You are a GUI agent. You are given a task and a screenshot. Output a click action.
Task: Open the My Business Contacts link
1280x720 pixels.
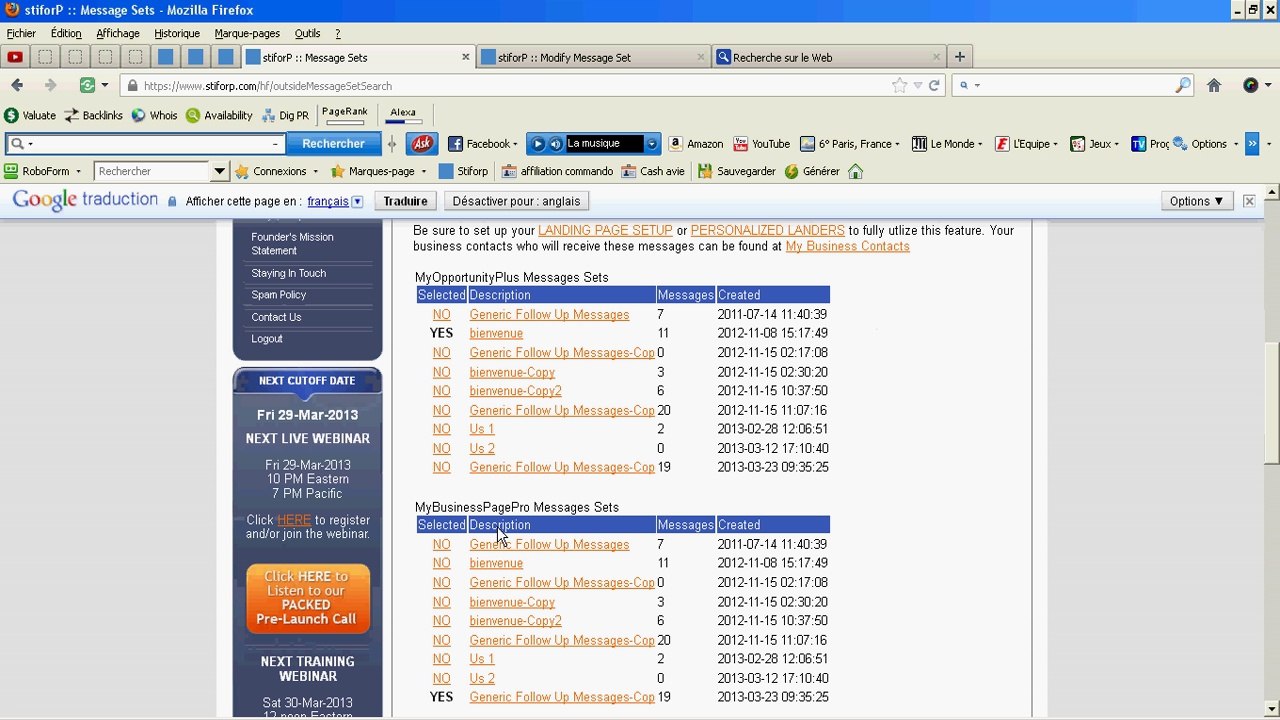click(x=847, y=246)
